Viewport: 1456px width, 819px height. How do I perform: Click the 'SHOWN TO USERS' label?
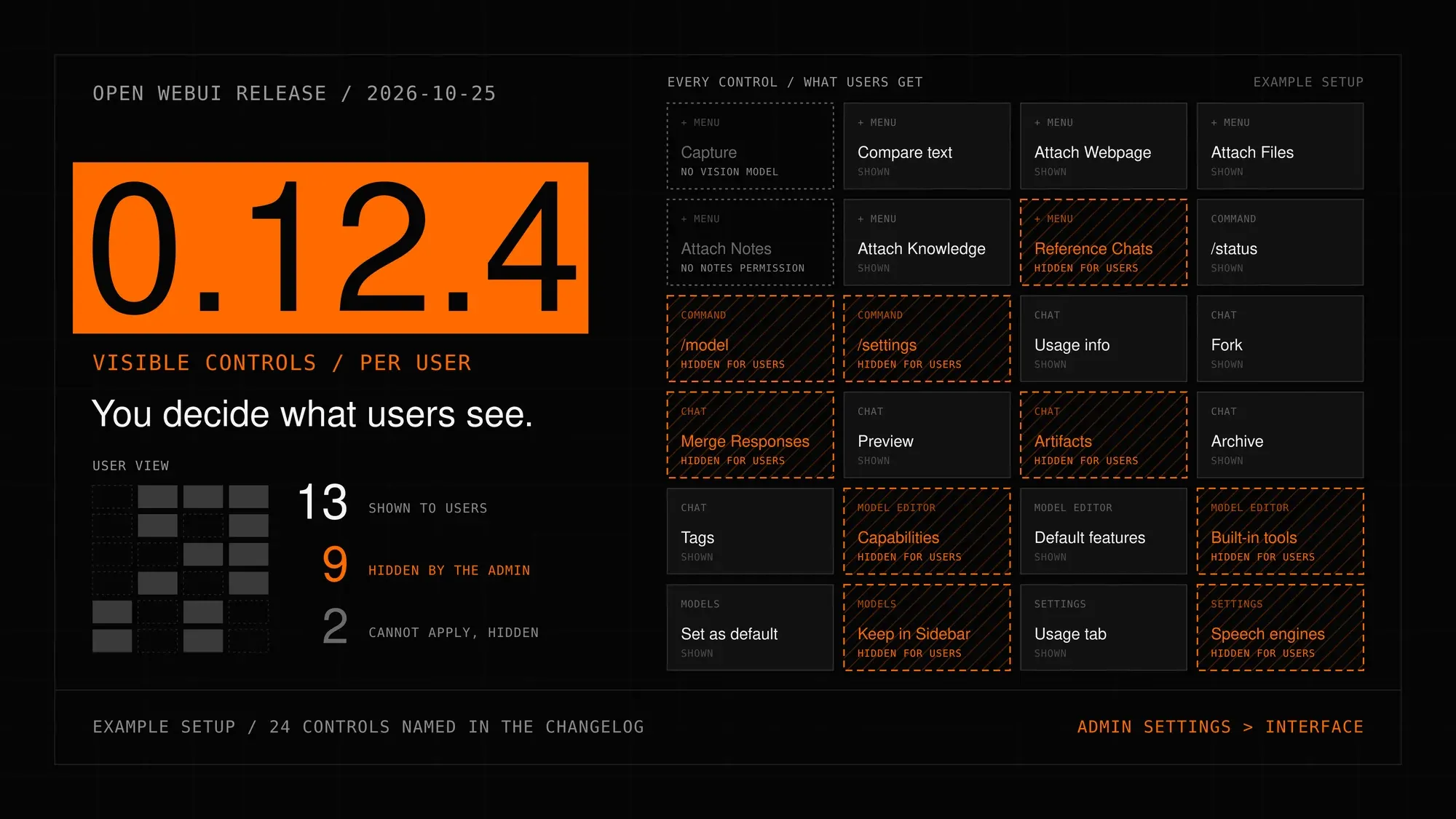point(428,508)
